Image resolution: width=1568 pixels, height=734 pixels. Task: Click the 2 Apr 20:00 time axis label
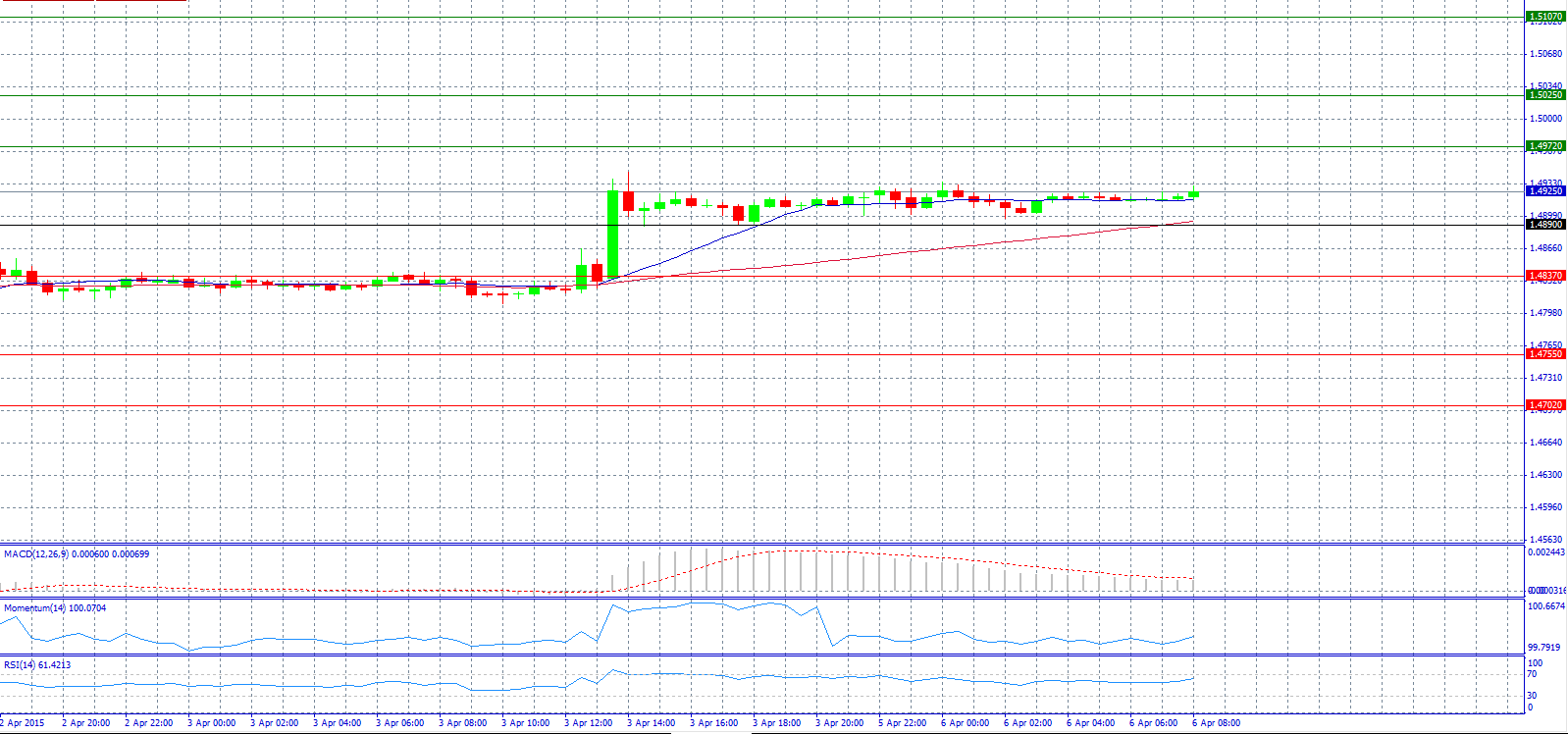click(x=85, y=723)
